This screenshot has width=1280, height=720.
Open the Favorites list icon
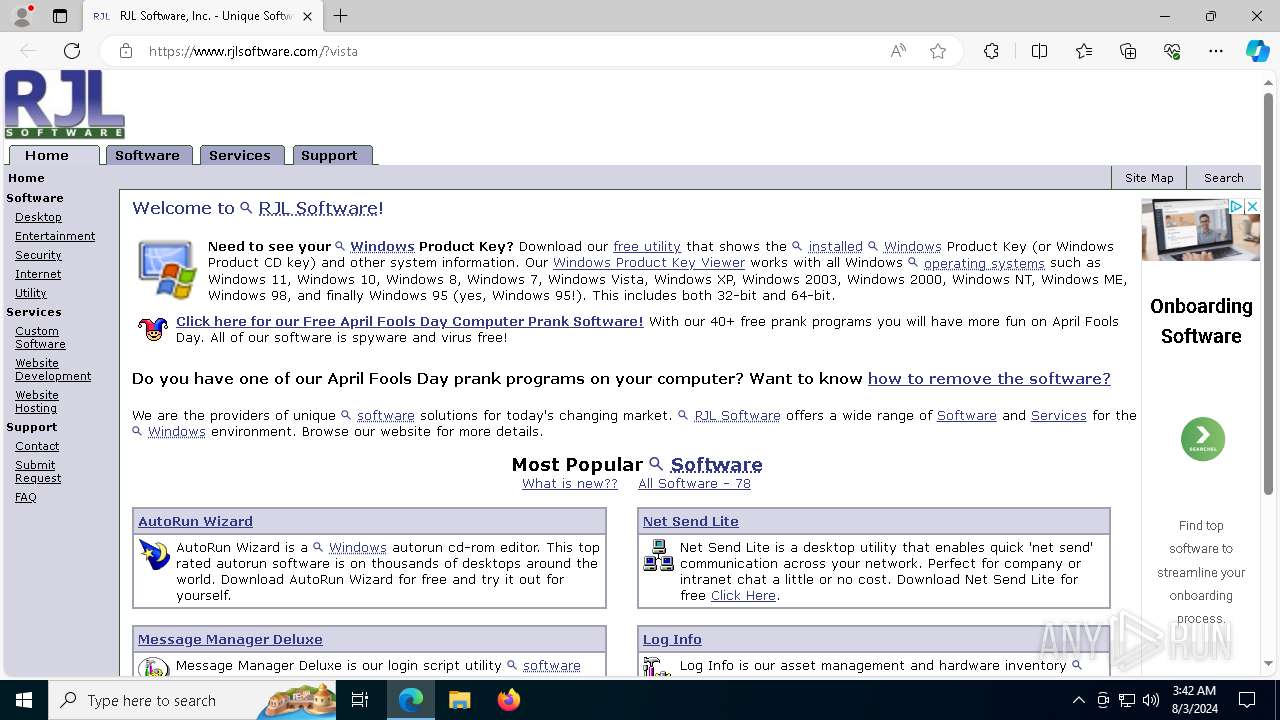[1084, 51]
